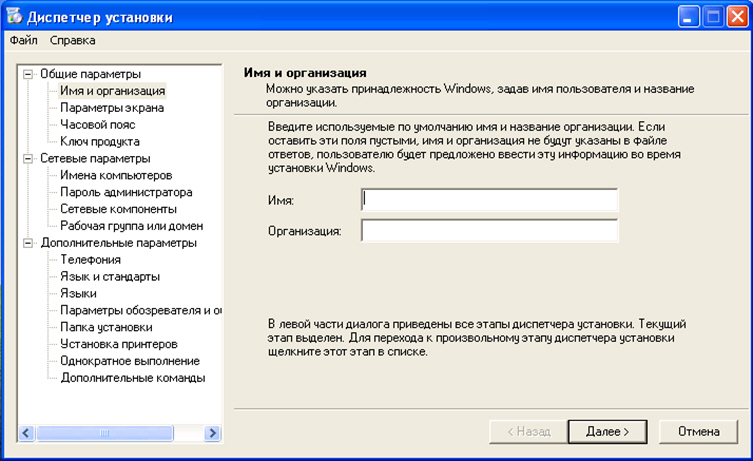Click the tree scrollbar left arrow
The width and height of the screenshot is (753, 461).
click(26, 433)
